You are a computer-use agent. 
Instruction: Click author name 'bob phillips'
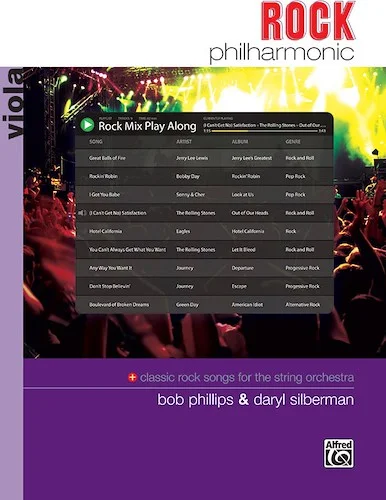(195, 399)
